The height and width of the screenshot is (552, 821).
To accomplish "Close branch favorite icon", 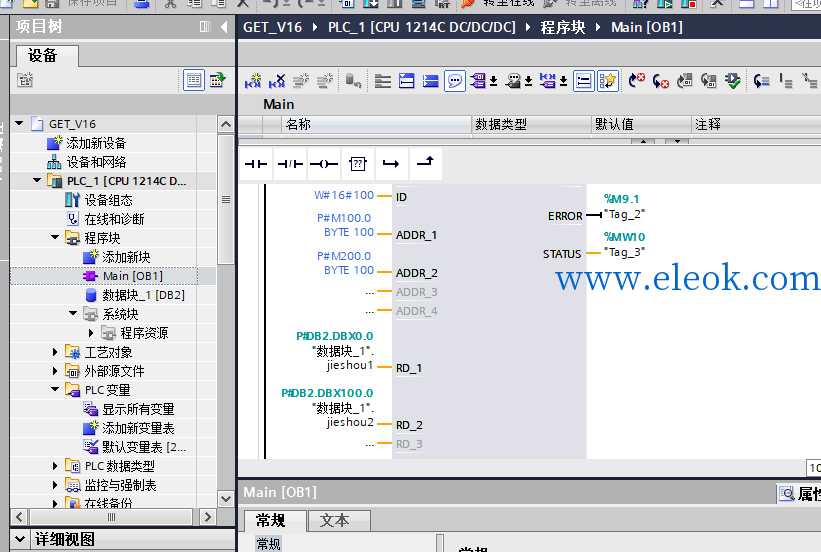I will (425, 162).
